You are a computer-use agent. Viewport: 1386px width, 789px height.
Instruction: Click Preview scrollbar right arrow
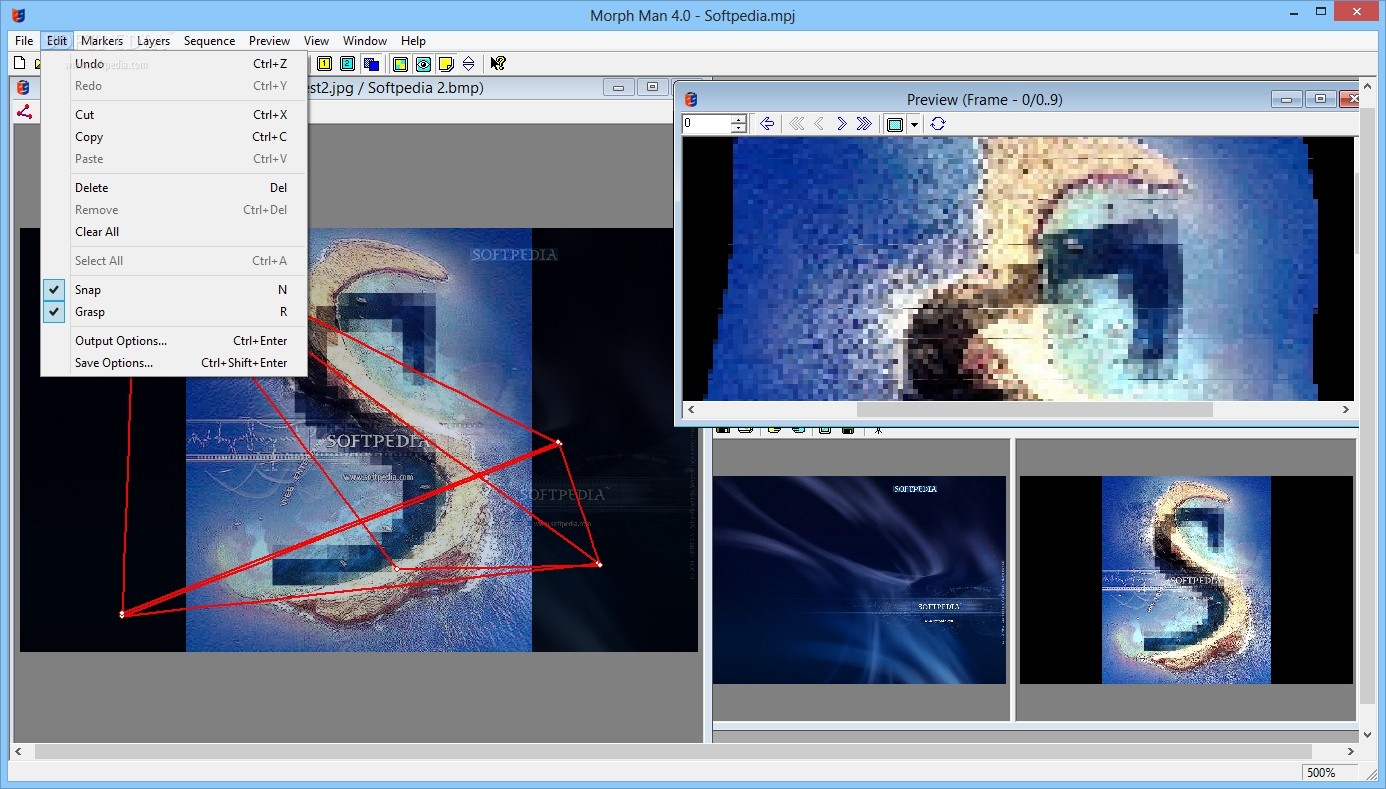[1346, 410]
